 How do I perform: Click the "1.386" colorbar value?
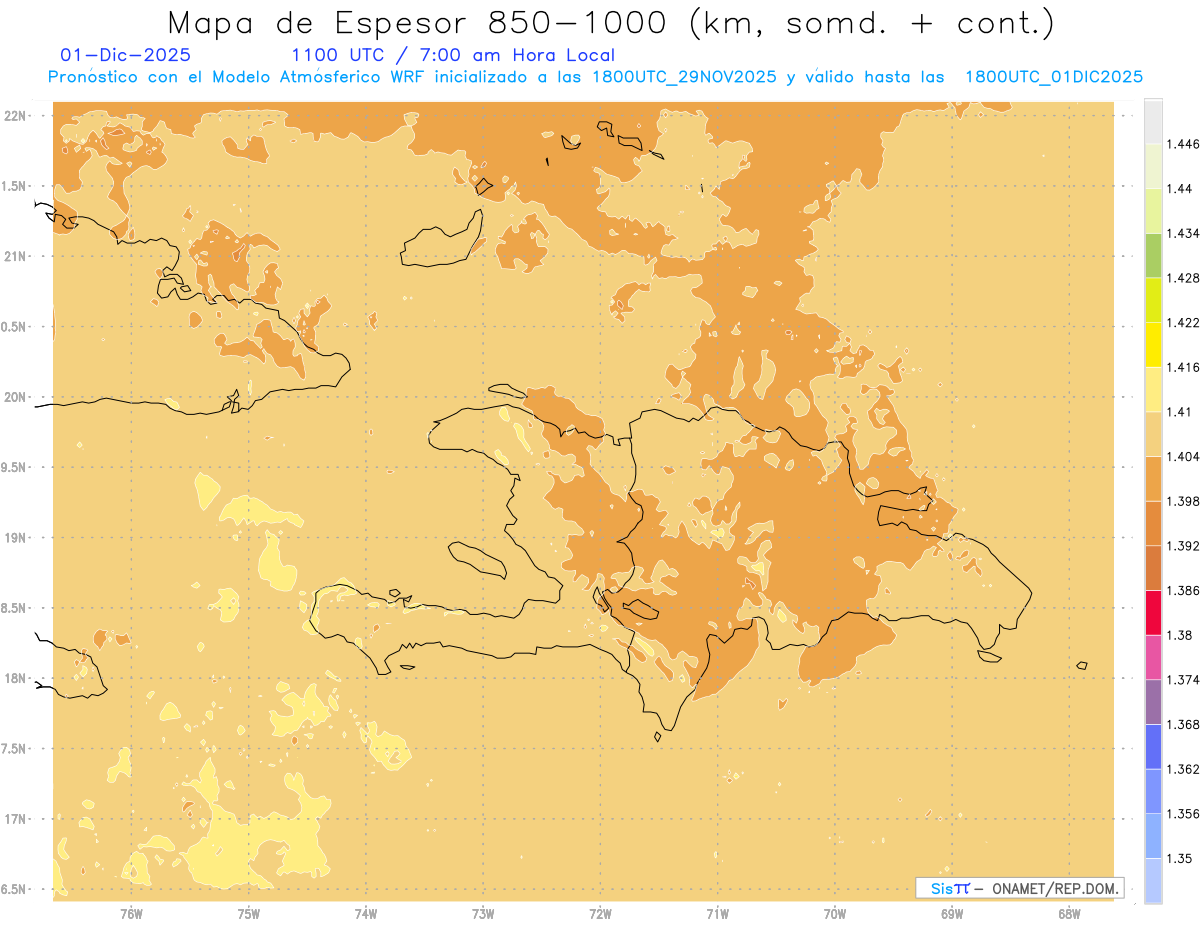[x=1183, y=591]
